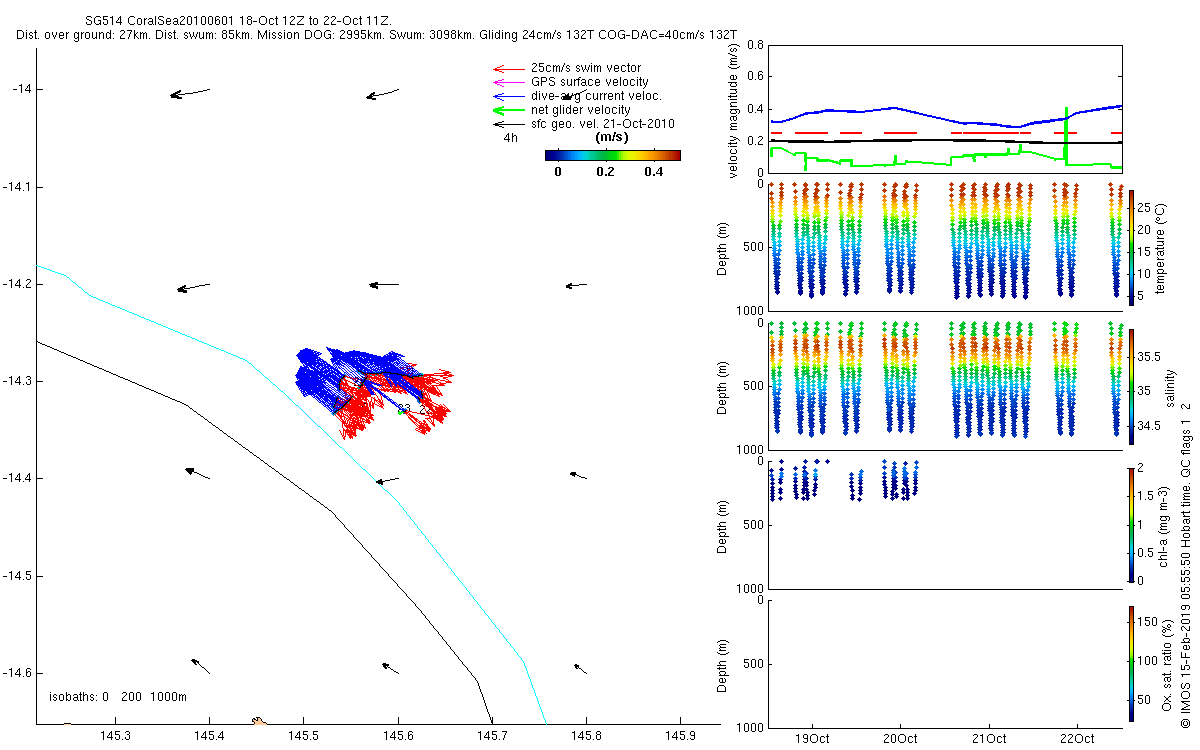Click the 'temperature (°C)' colorbar label
Viewport: 1200px width, 750px height.
click(x=1161, y=247)
